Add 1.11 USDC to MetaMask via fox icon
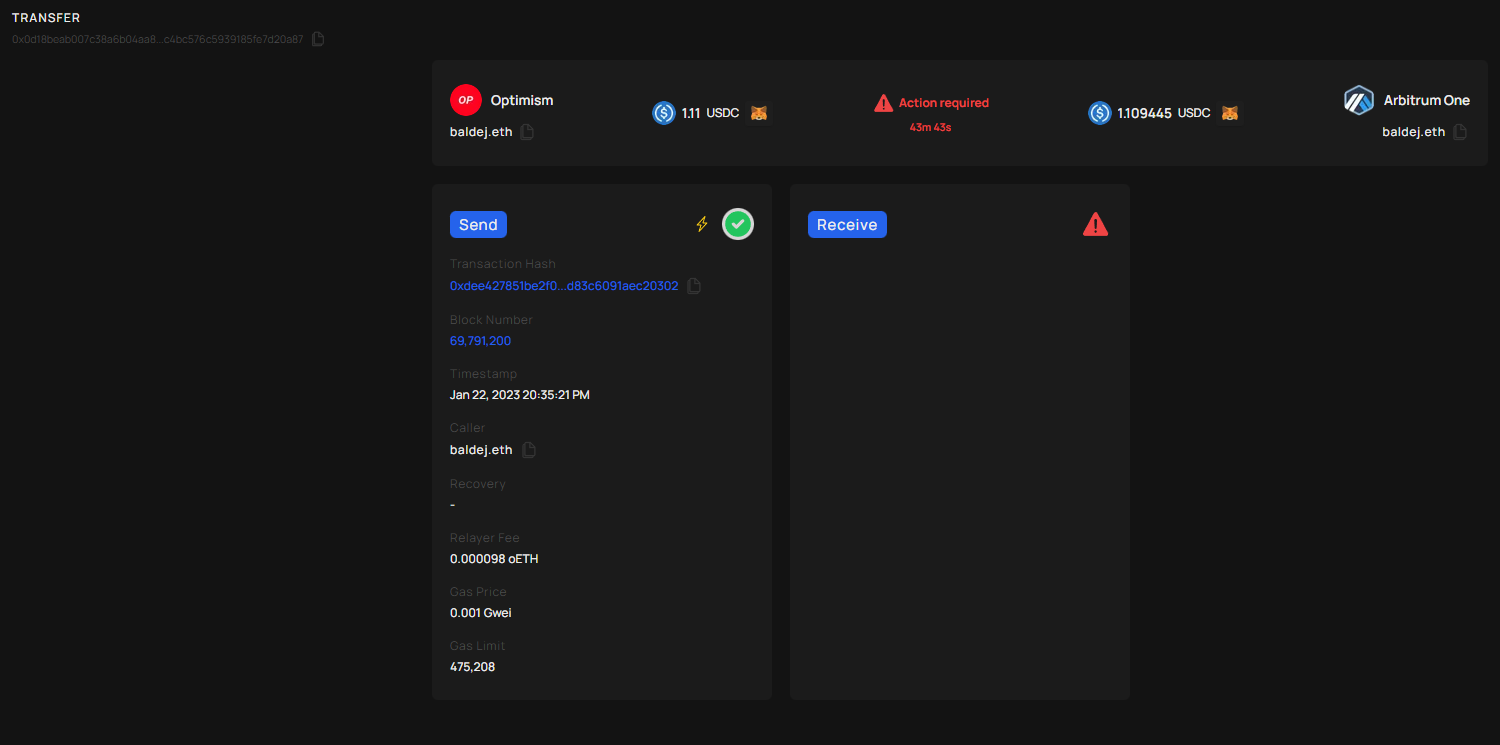The image size is (1500, 745). [758, 112]
